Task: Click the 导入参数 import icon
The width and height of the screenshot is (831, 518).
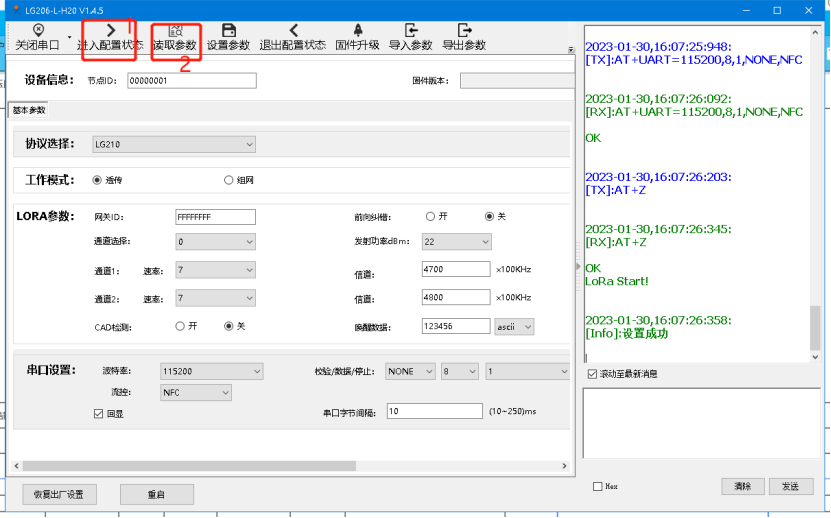Action: pyautogui.click(x=410, y=31)
